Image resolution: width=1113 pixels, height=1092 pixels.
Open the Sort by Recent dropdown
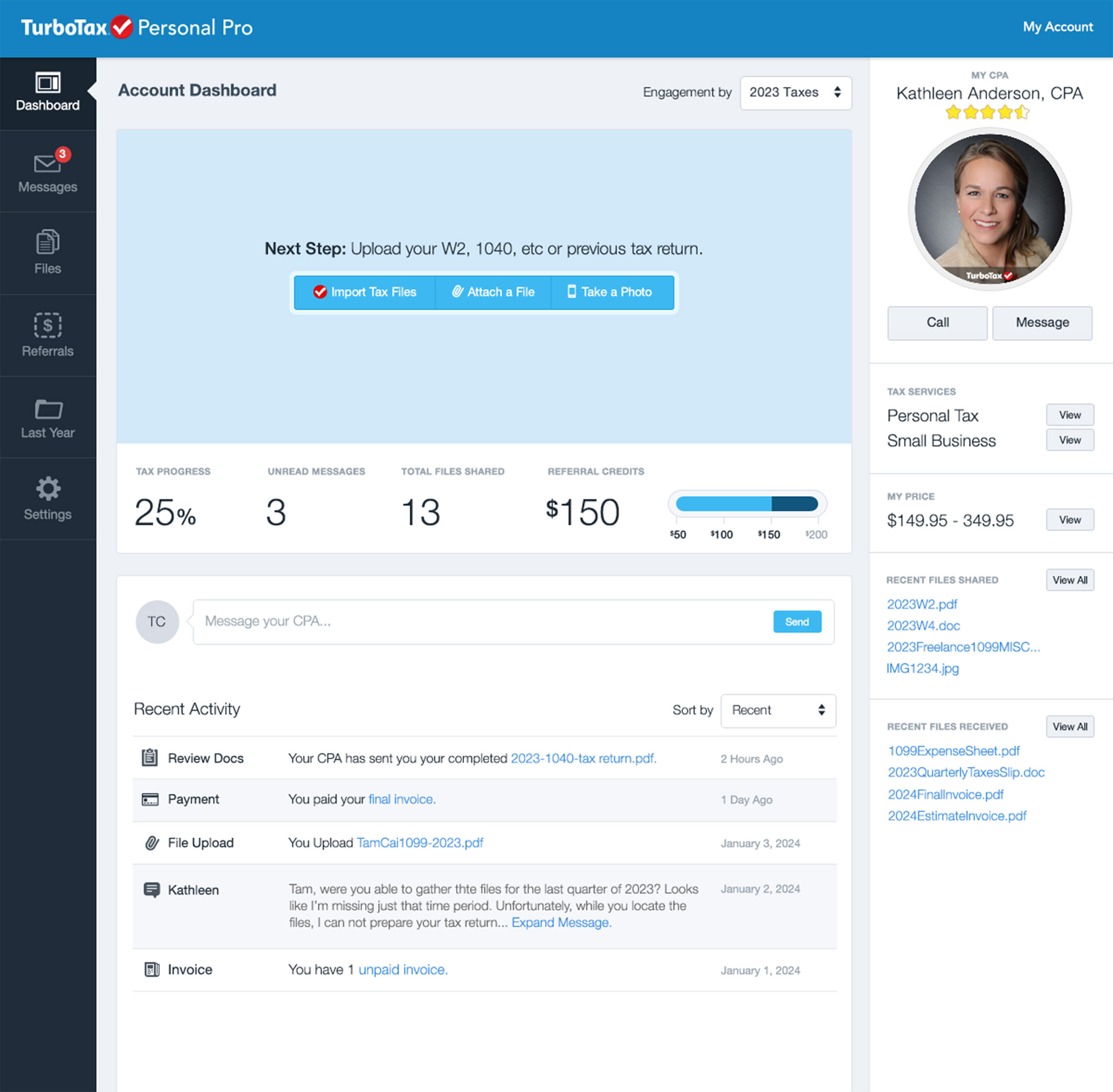click(778, 710)
